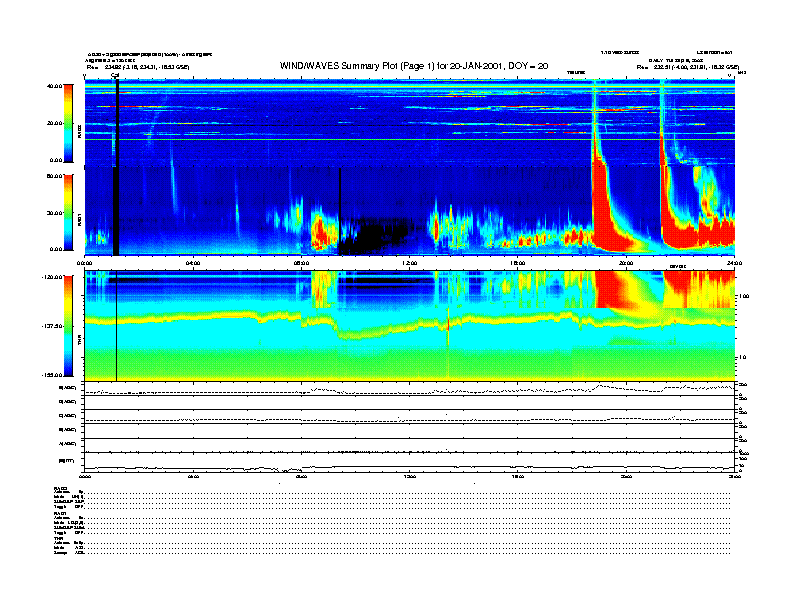Click the WIND/WAVES Summary Plot title
The height and width of the screenshot is (612, 792).
414,66
